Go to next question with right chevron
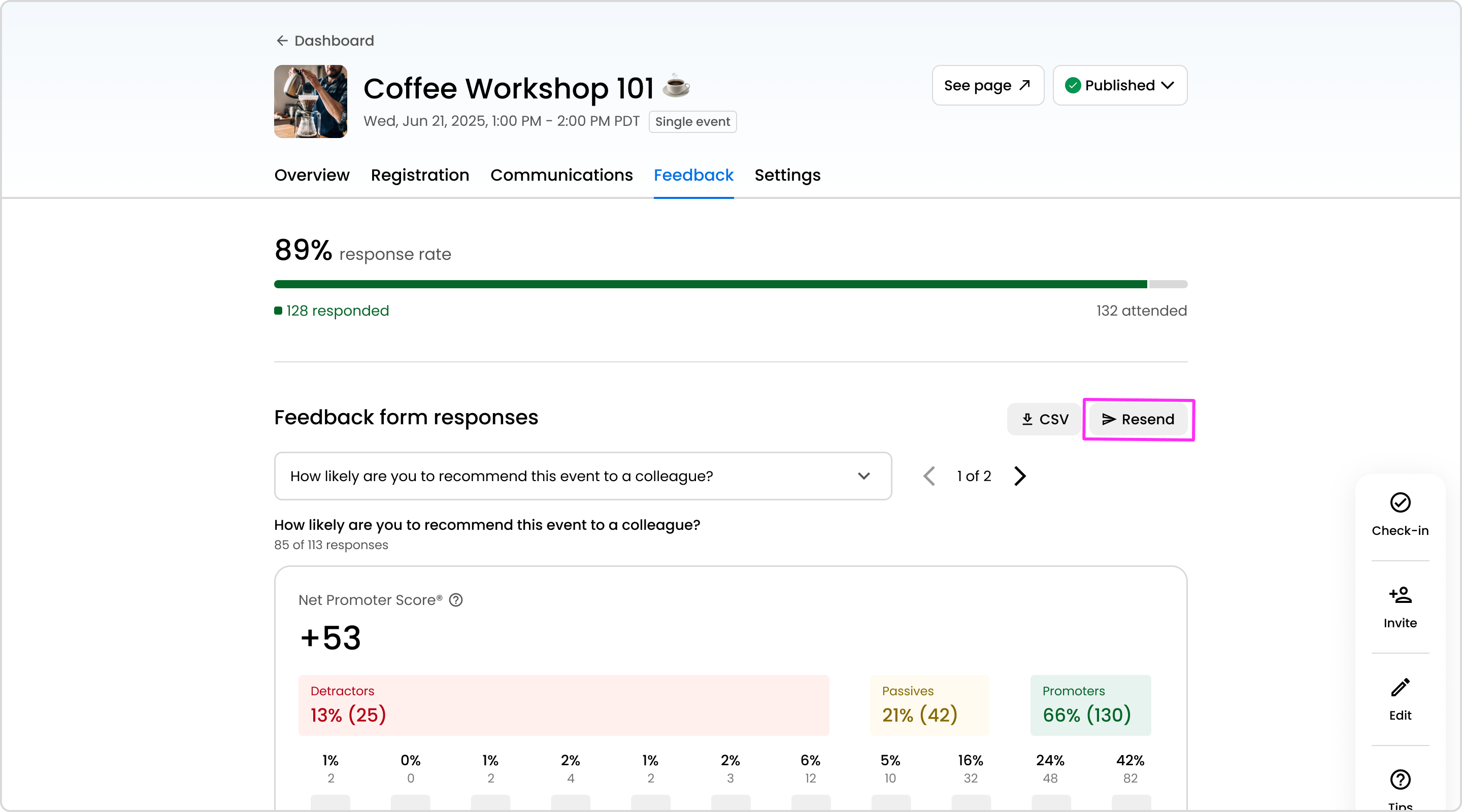The image size is (1462, 812). [x=1020, y=476]
